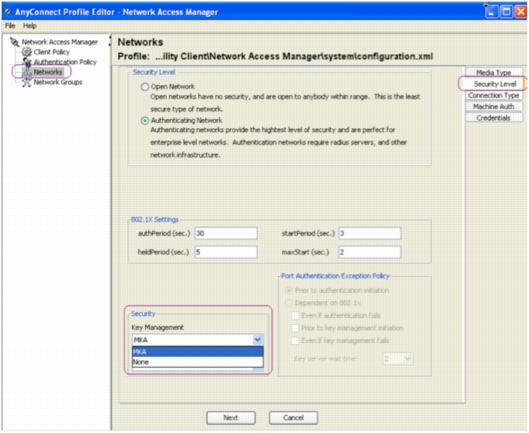Click the Networks tree icon

point(27,72)
